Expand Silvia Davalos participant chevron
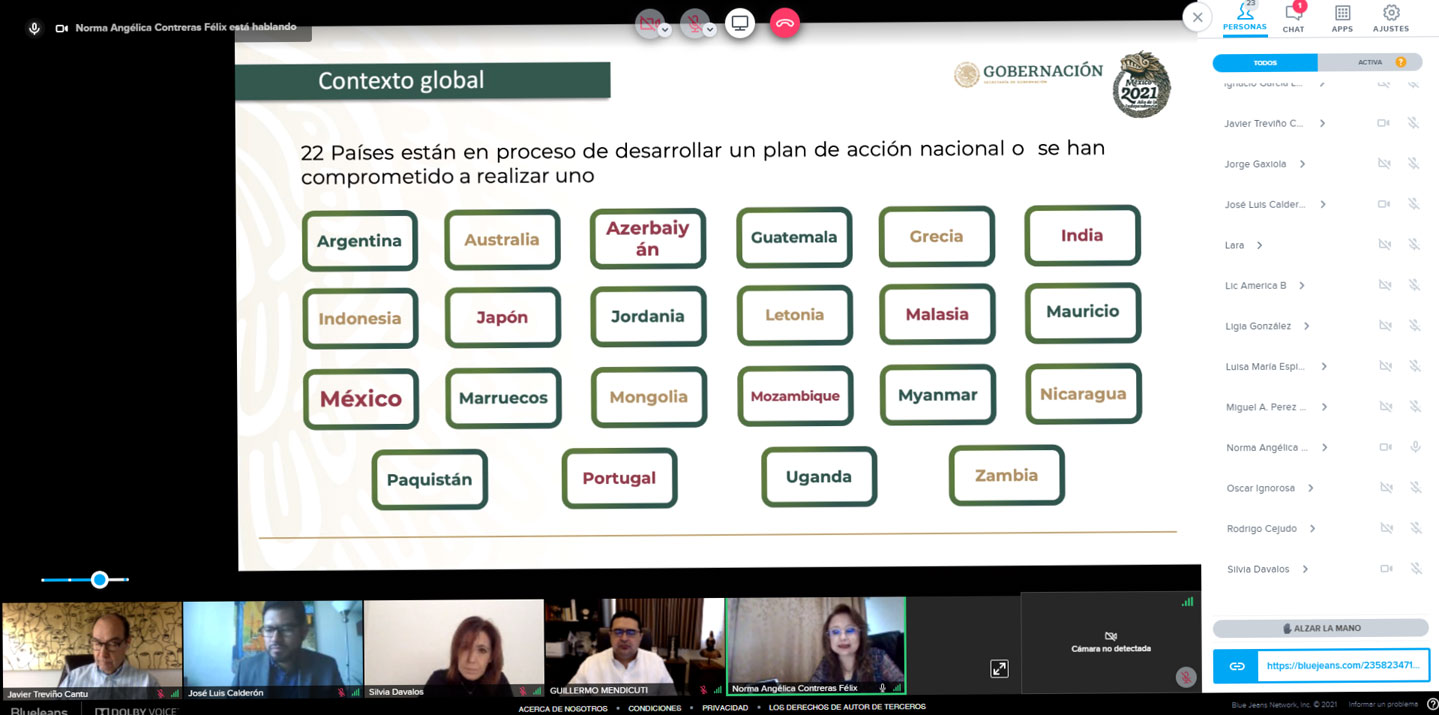Screen dimensions: 1439x715 tap(1305, 569)
